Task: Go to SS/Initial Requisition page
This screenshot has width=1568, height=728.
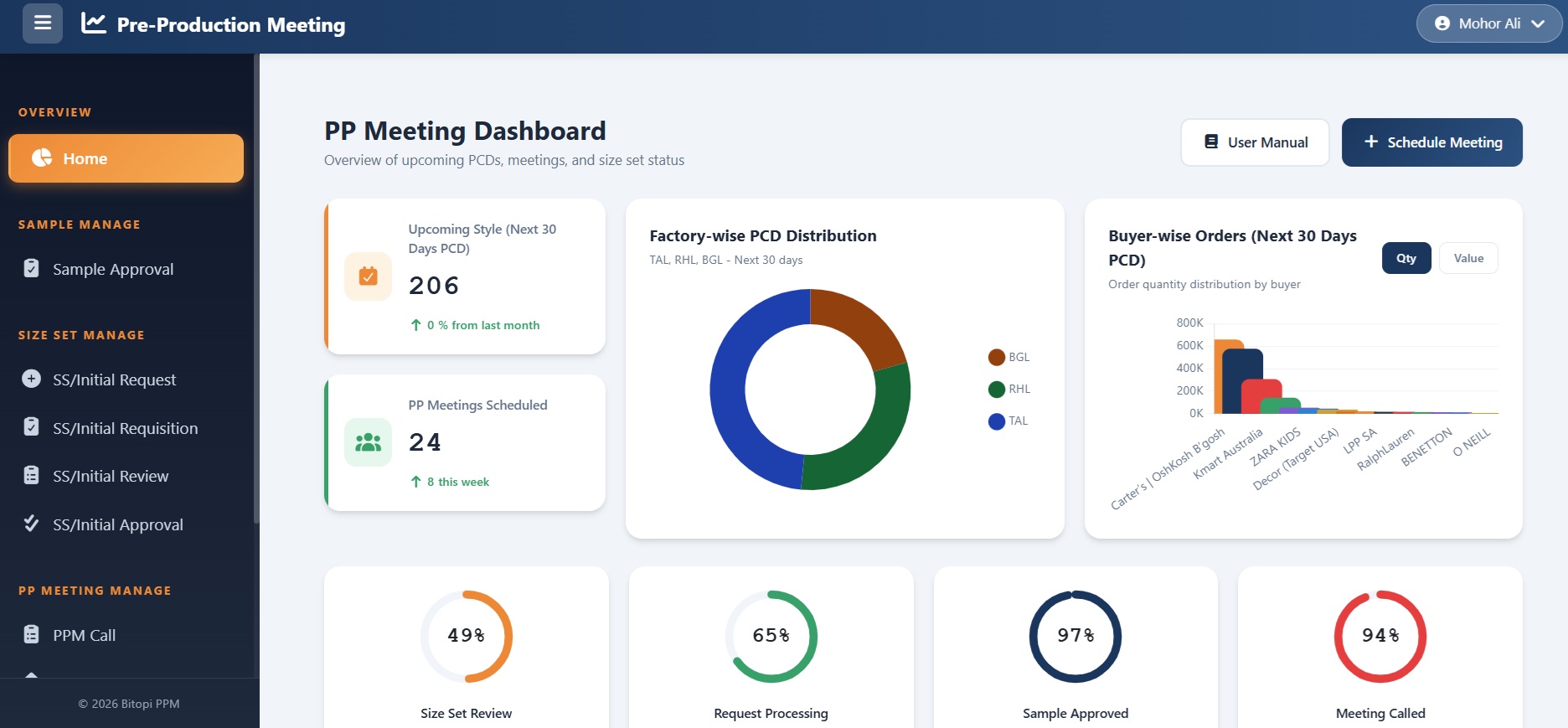Action: 126,428
